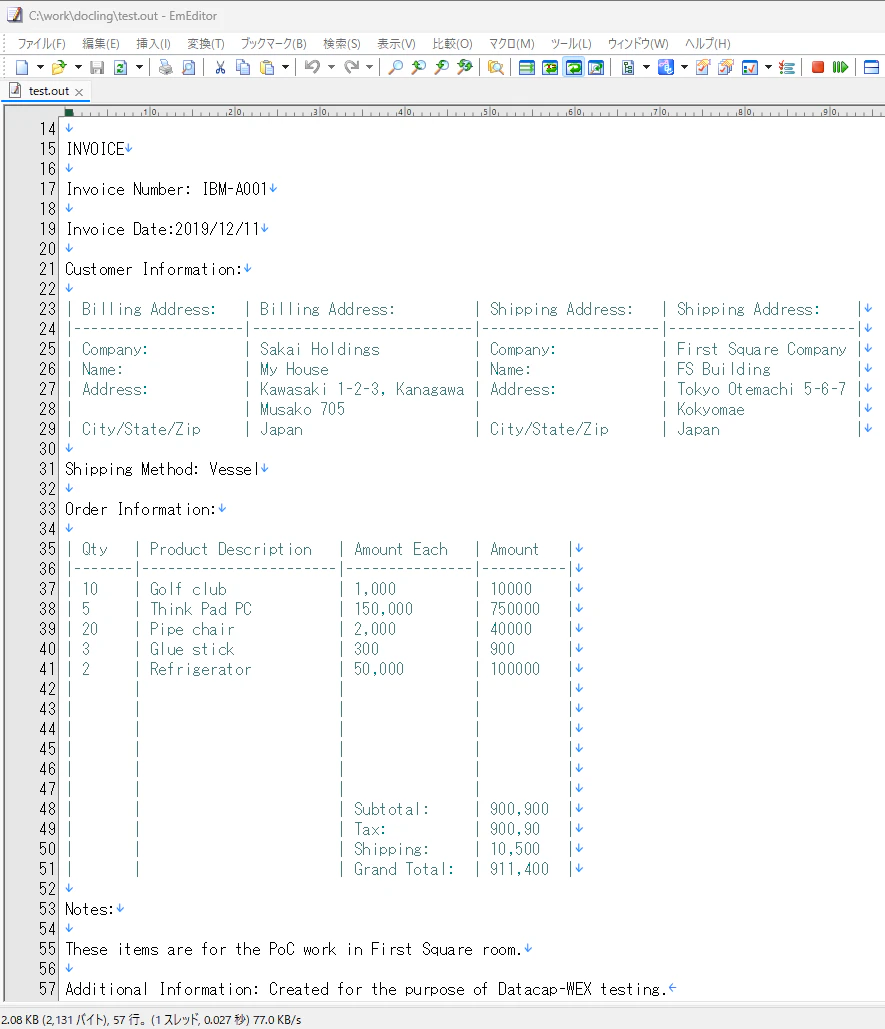The width and height of the screenshot is (885, 1029).
Task: Open properties for current configuration
Action: click(x=703, y=67)
